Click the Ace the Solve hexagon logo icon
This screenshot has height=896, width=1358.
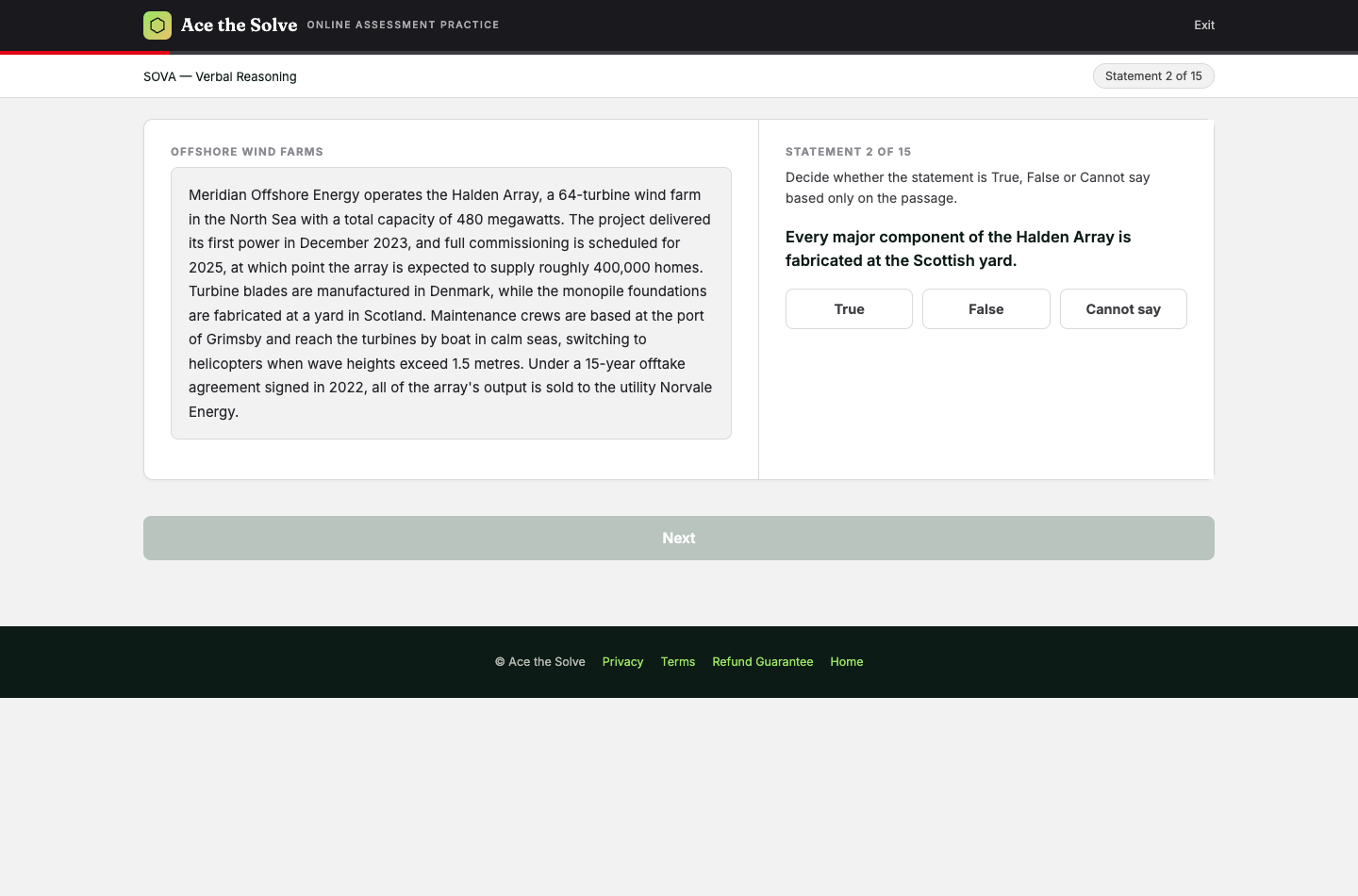point(157,25)
